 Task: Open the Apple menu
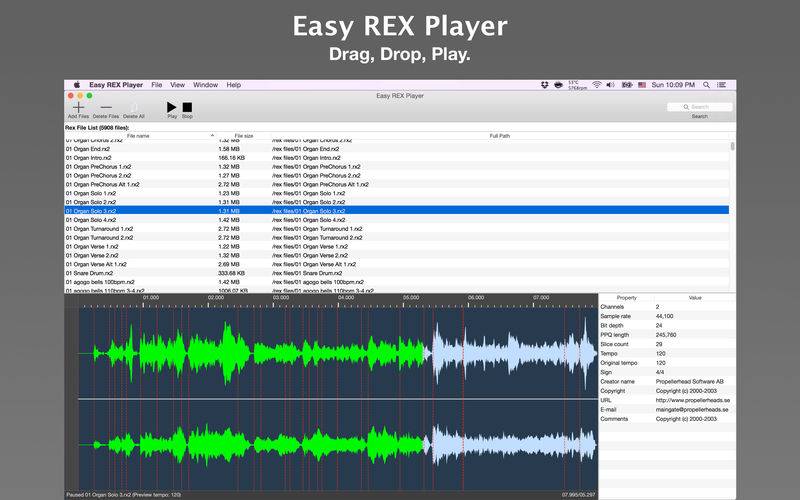pyautogui.click(x=77, y=85)
